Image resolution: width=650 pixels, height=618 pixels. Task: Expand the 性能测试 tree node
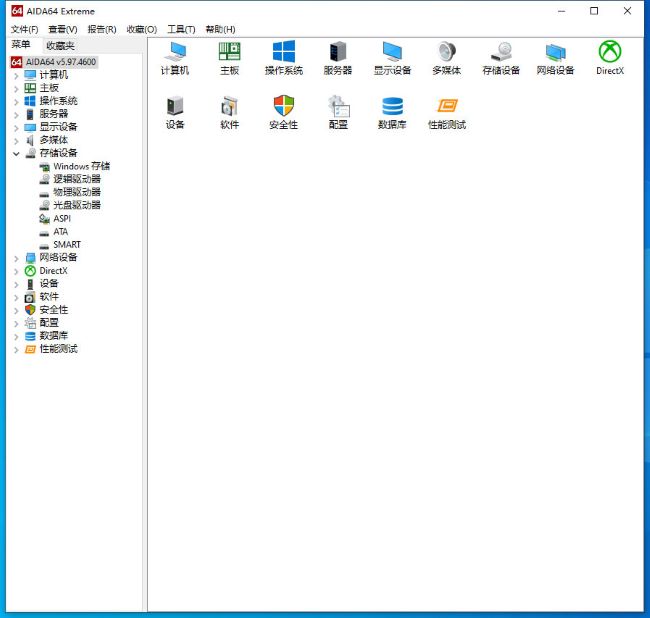click(x=16, y=349)
